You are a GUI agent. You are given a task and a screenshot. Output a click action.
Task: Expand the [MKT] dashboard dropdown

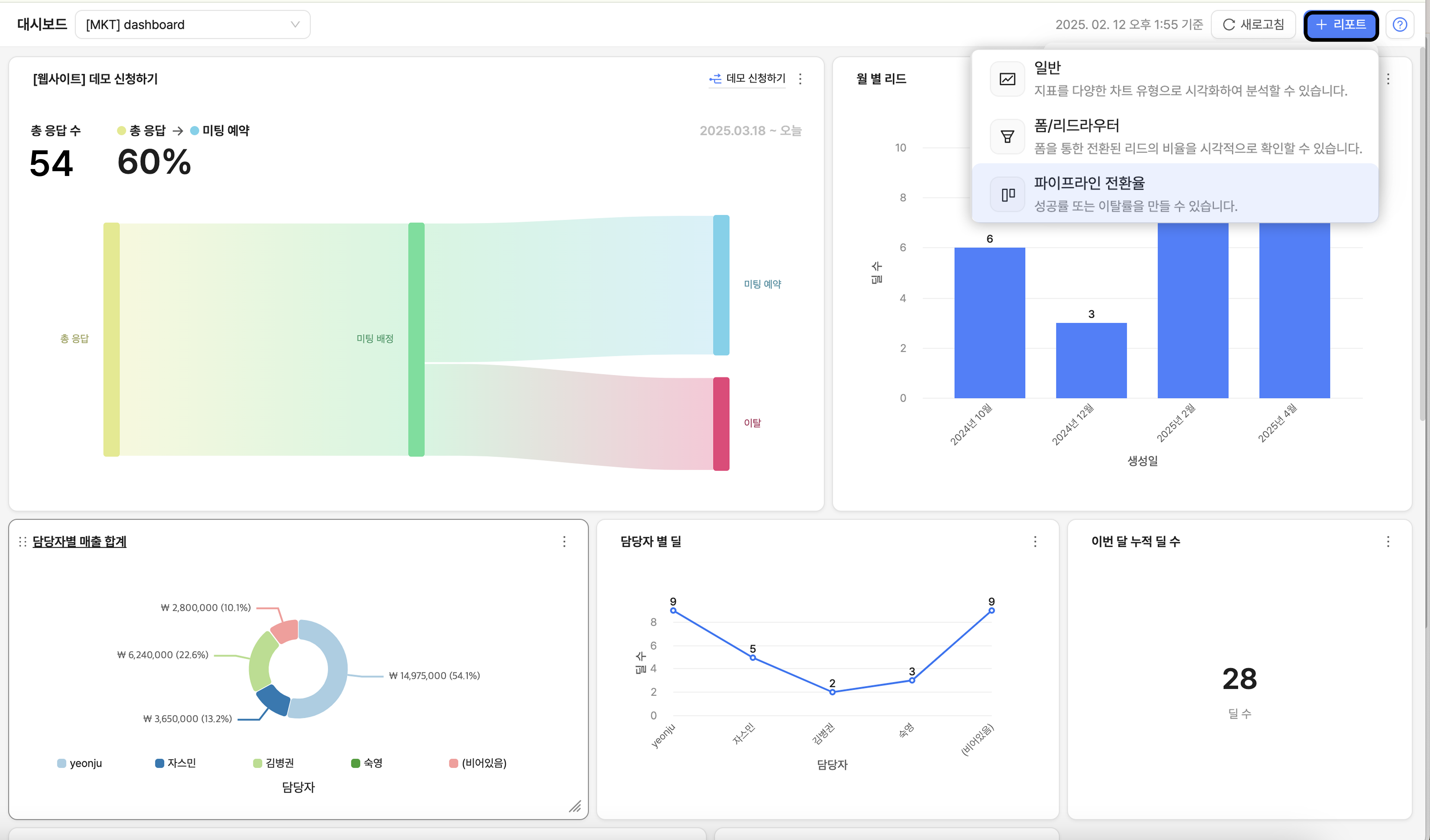[192, 24]
